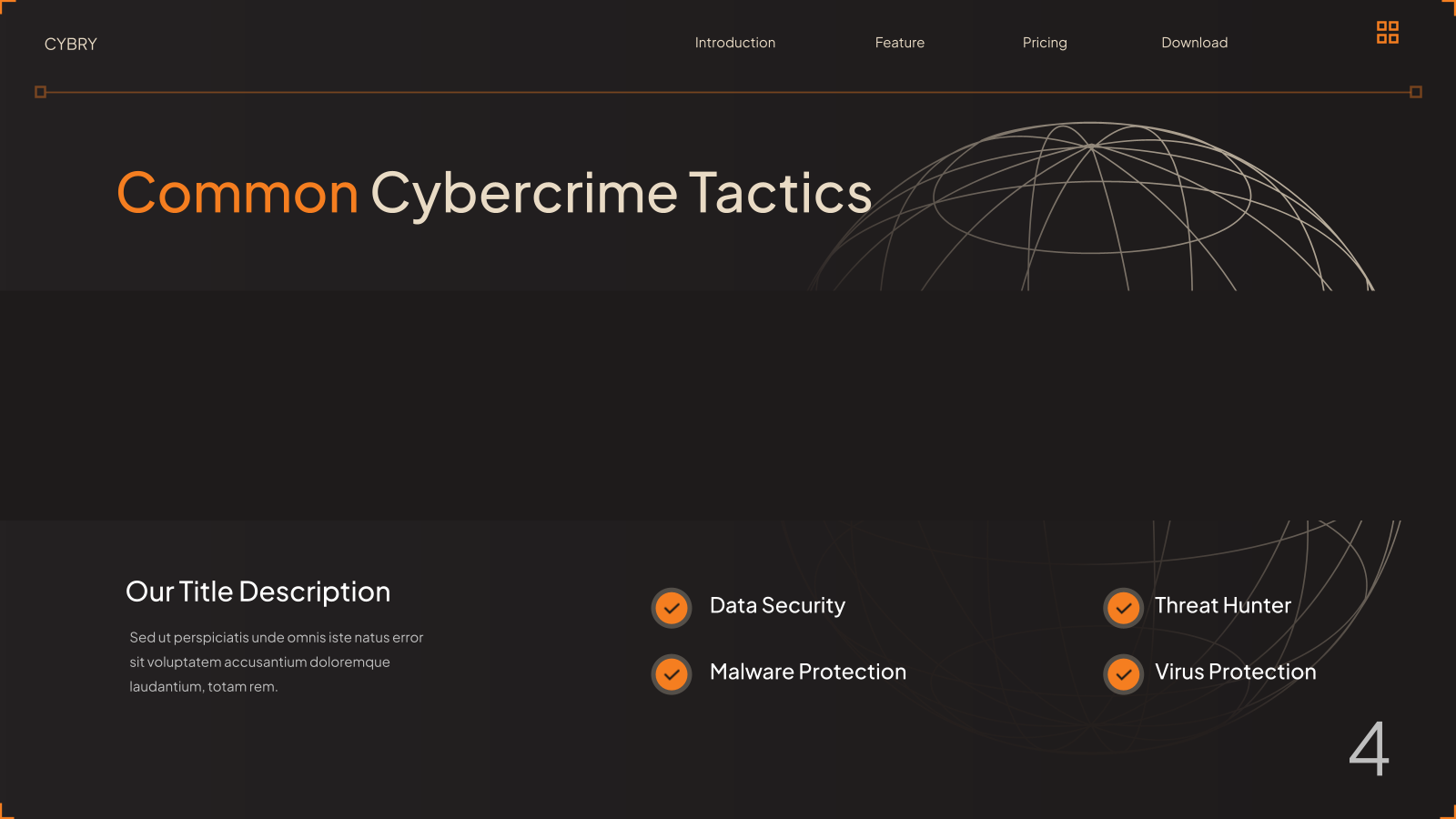Click the wireframe globe graphic at top
This screenshot has height=819, width=1456.
pyautogui.click(x=1092, y=207)
